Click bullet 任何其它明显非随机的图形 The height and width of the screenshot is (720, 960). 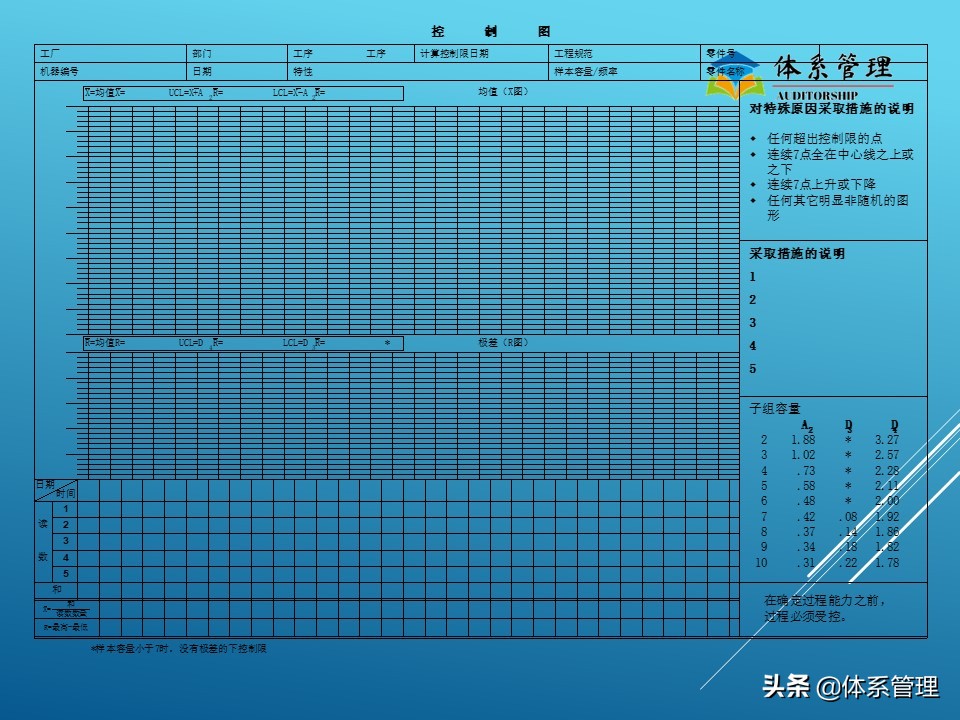pyautogui.click(x=838, y=208)
